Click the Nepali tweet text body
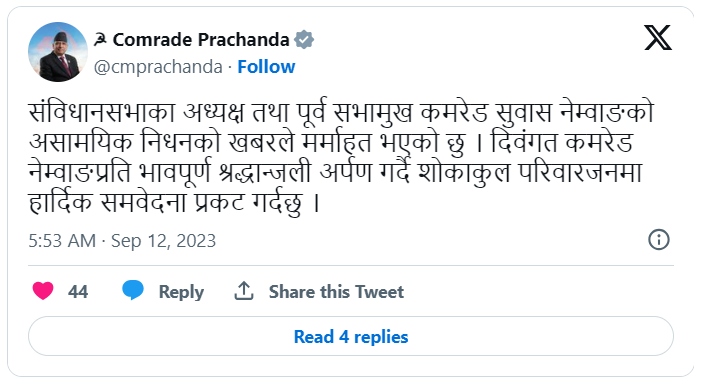Screen dimensions: 722x383 pyautogui.click(x=341, y=157)
